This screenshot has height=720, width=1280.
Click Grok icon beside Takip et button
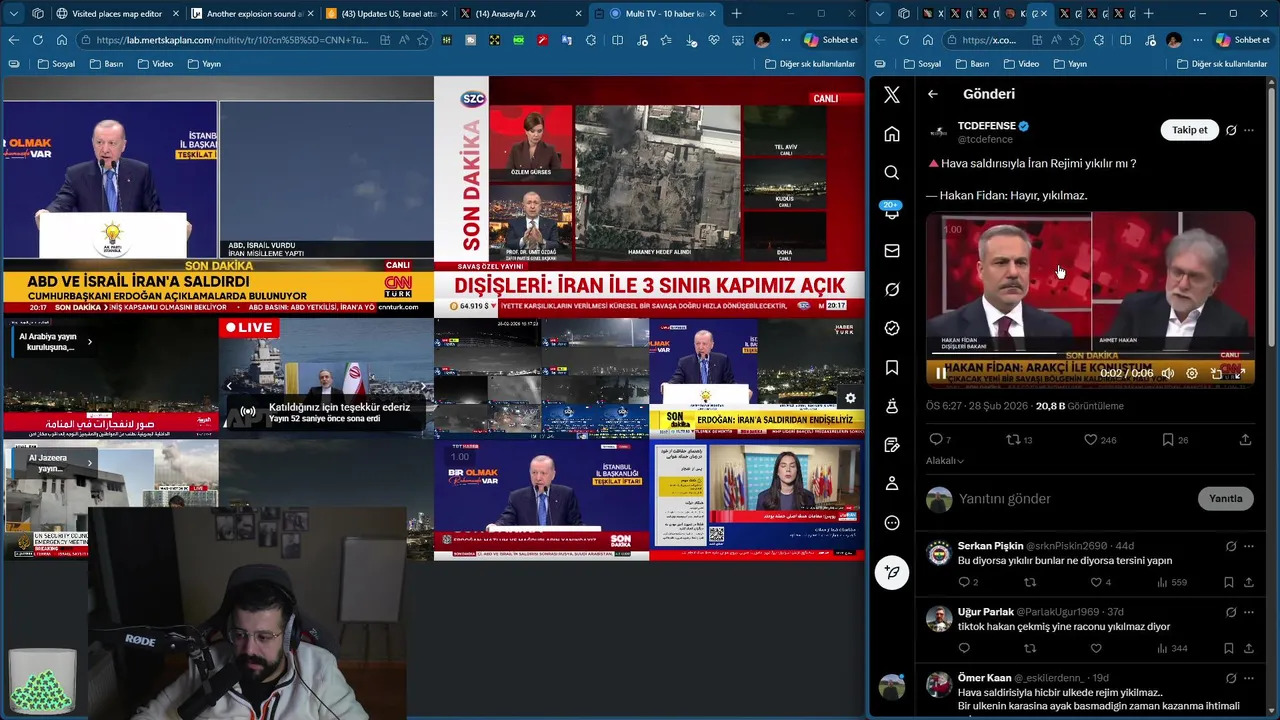click(x=1231, y=130)
